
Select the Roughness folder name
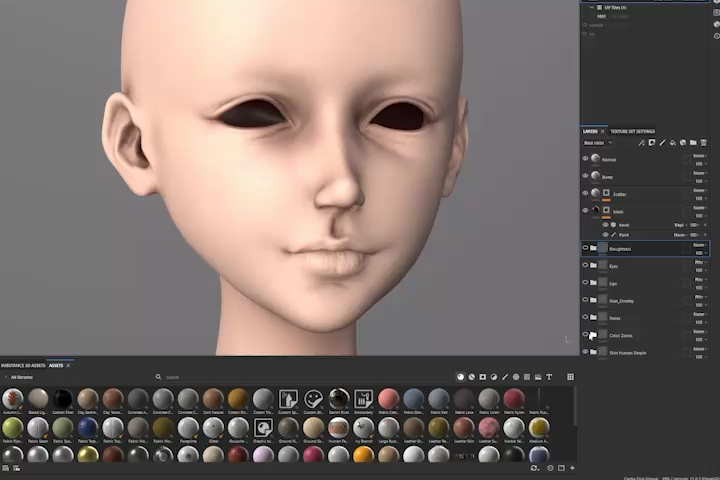(620, 249)
